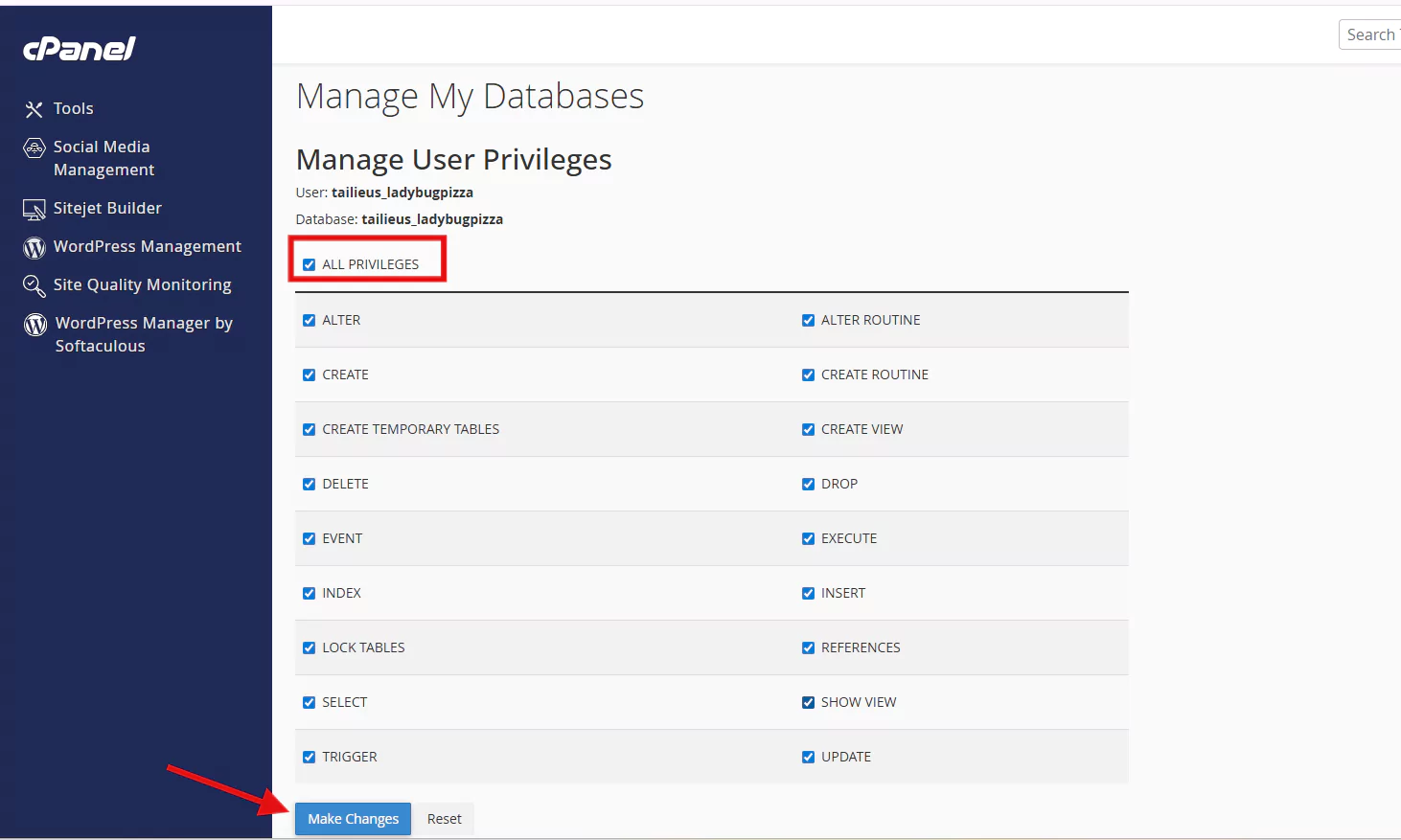Click the CREATE TEMPORARY TABLES label
Screen dimensions: 1401x840
point(411,429)
